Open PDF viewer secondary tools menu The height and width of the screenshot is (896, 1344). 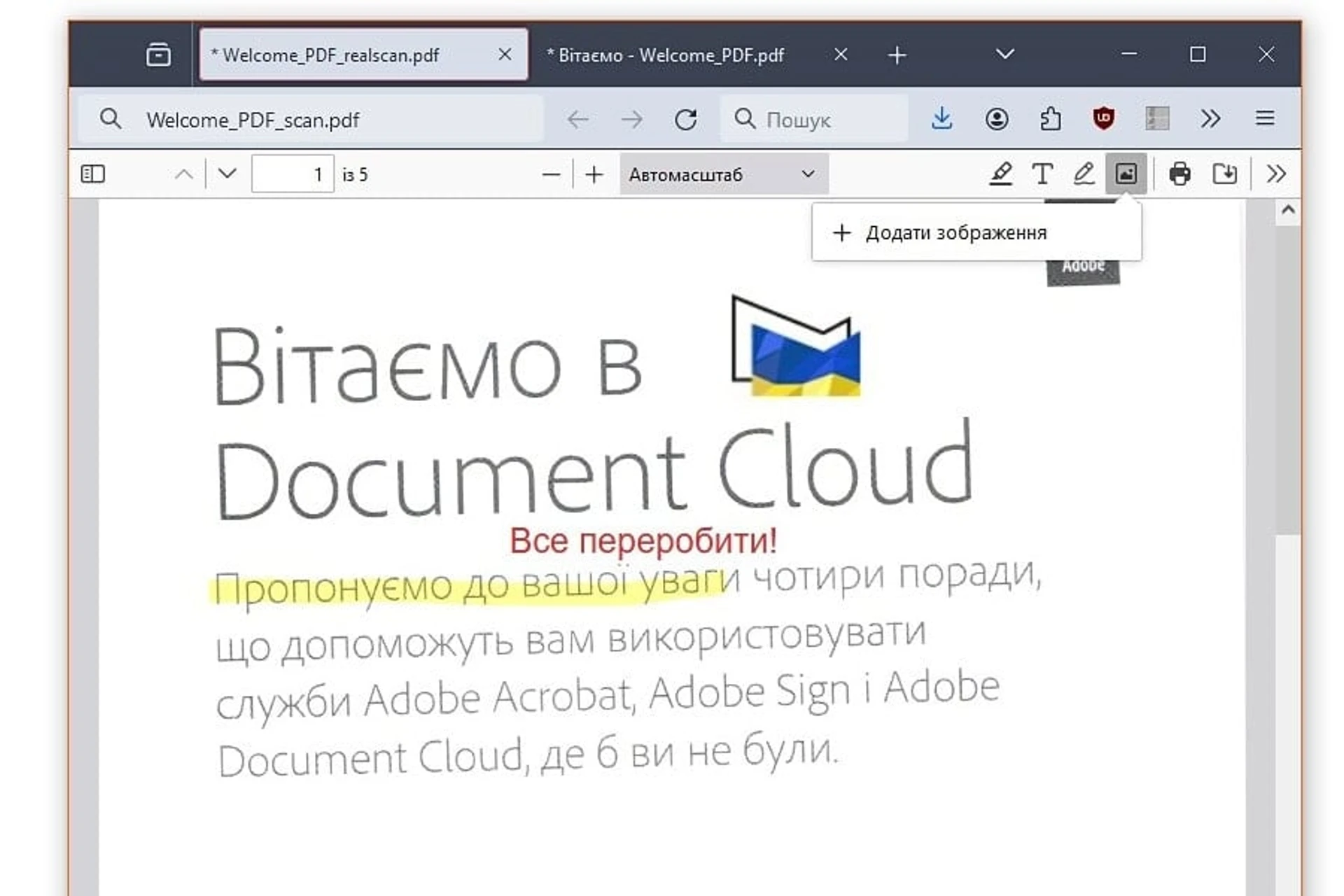tap(1276, 174)
